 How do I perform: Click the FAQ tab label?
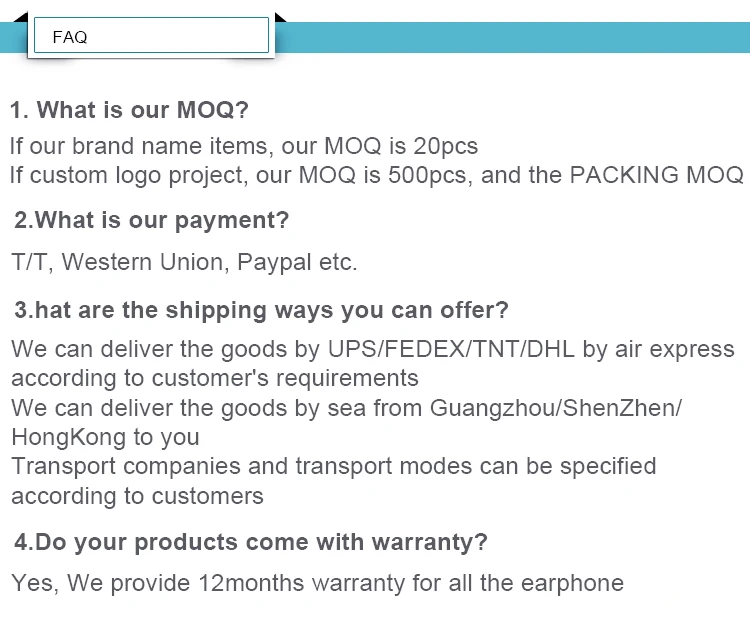tap(70, 37)
